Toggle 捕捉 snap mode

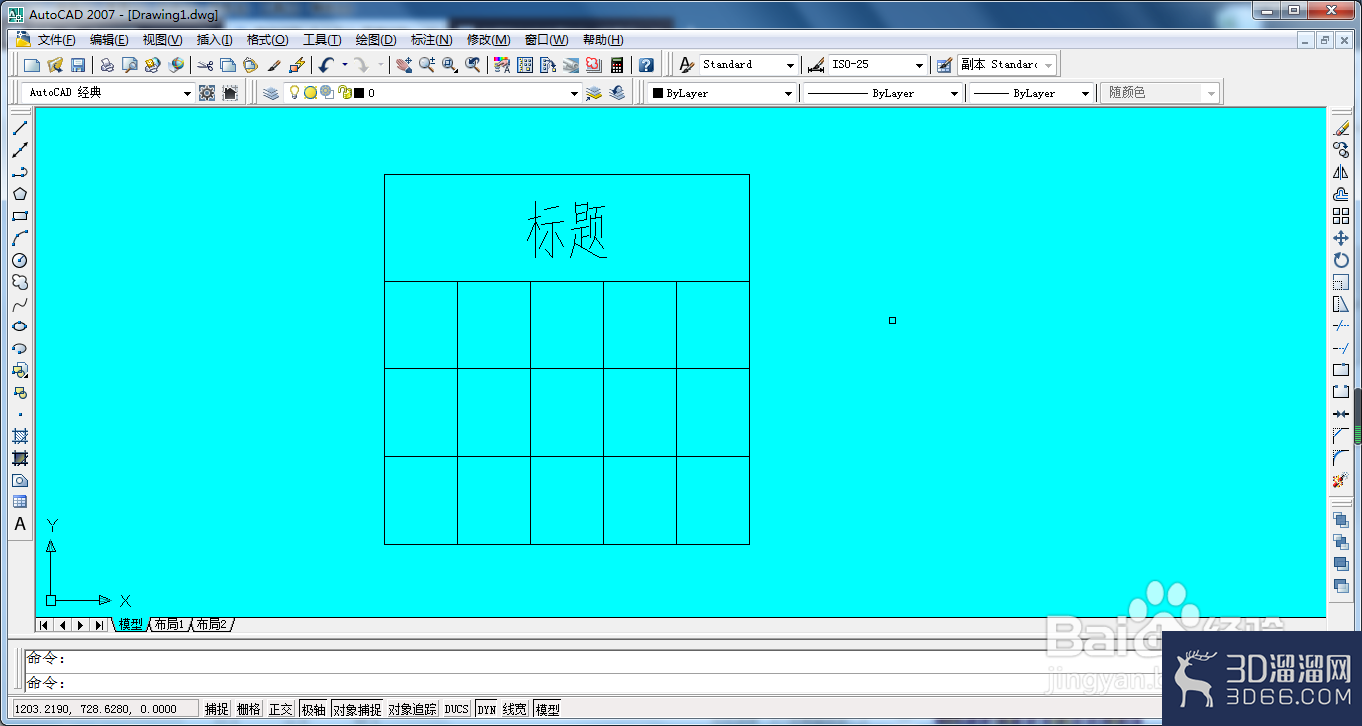pyautogui.click(x=217, y=709)
